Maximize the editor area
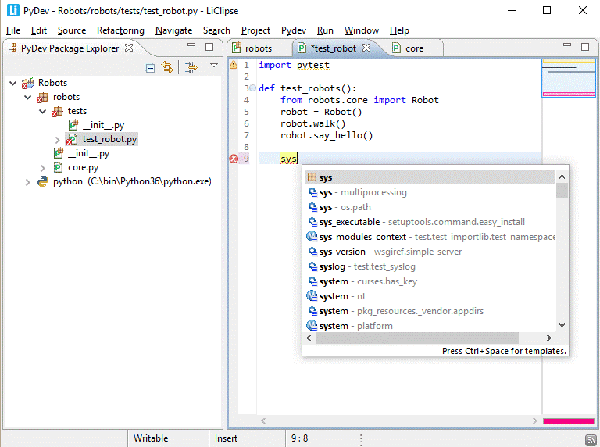Image resolution: width=600 pixels, height=447 pixels. pyautogui.click(x=586, y=48)
